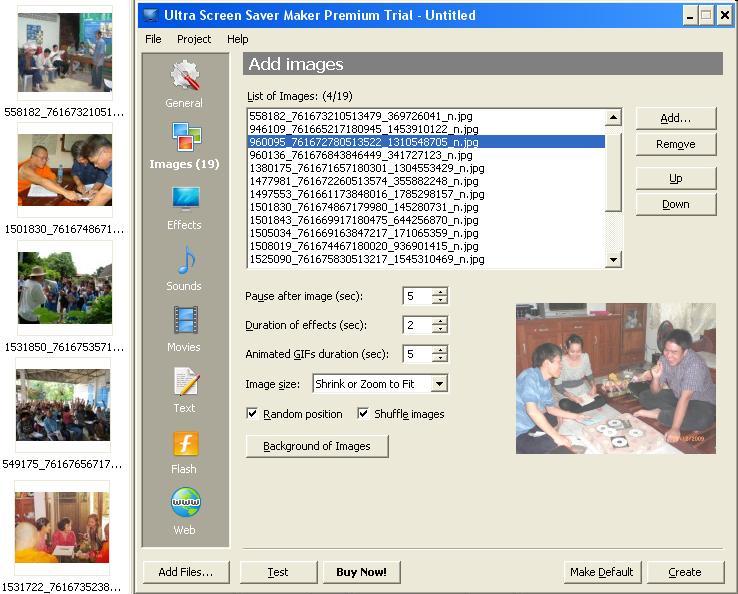Viewport: 738px width, 594px height.
Task: Increase Animated GIFs duration value
Action: click(440, 350)
